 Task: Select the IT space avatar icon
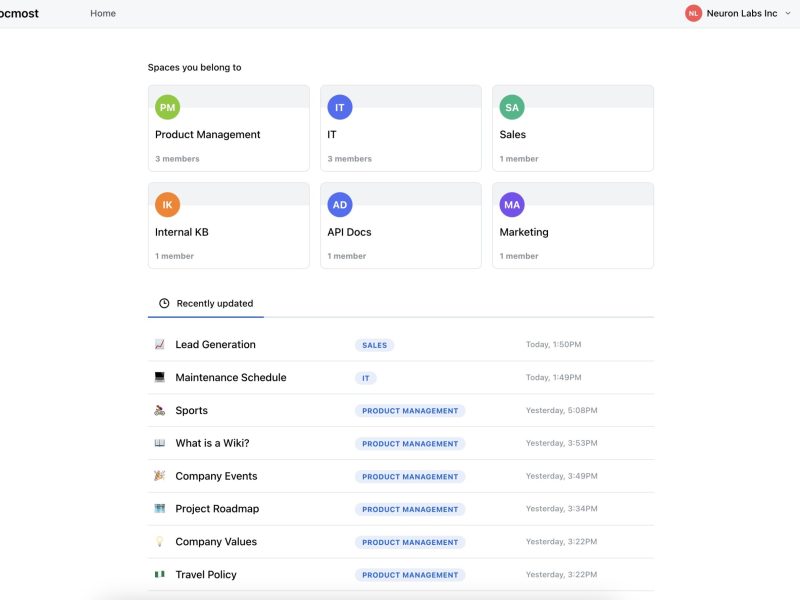coord(340,106)
